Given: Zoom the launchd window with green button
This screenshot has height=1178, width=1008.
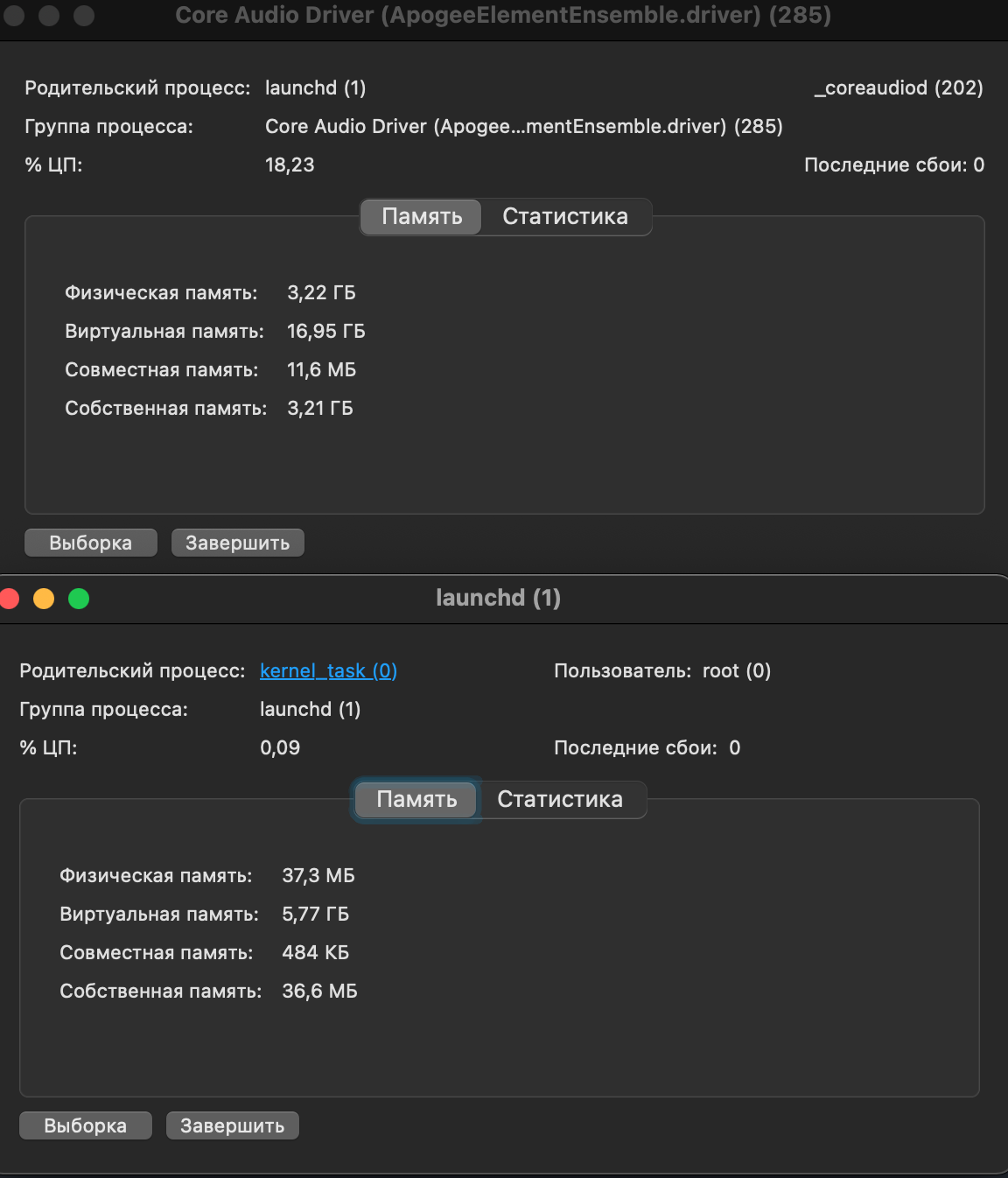Looking at the screenshot, I should coord(79,599).
